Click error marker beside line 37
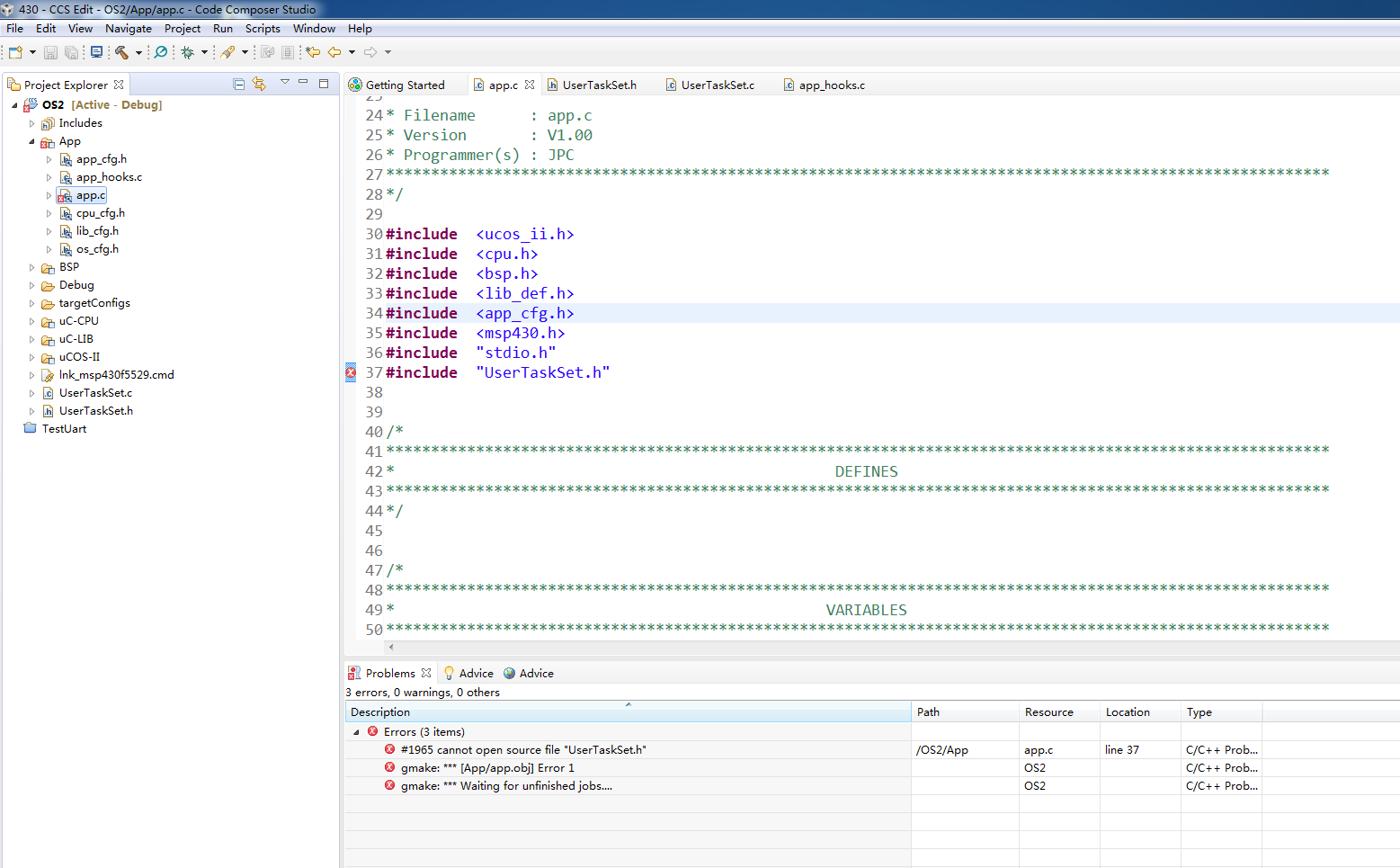 click(351, 372)
